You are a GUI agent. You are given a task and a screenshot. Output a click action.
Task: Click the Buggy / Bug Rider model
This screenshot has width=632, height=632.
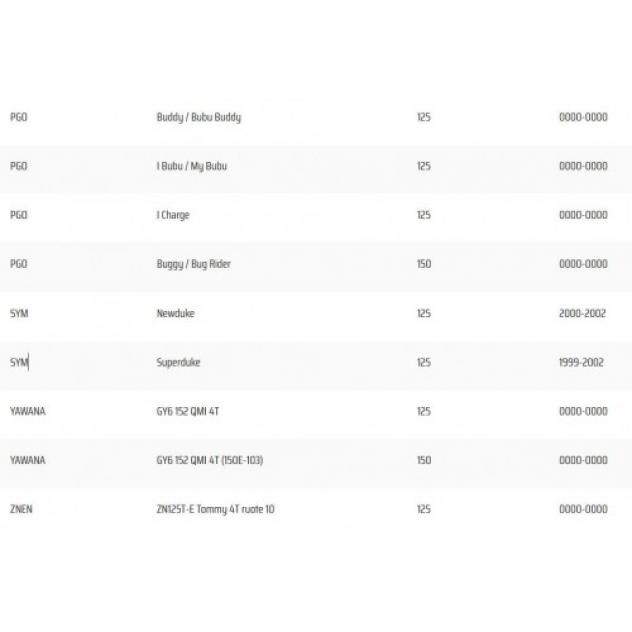point(193,264)
